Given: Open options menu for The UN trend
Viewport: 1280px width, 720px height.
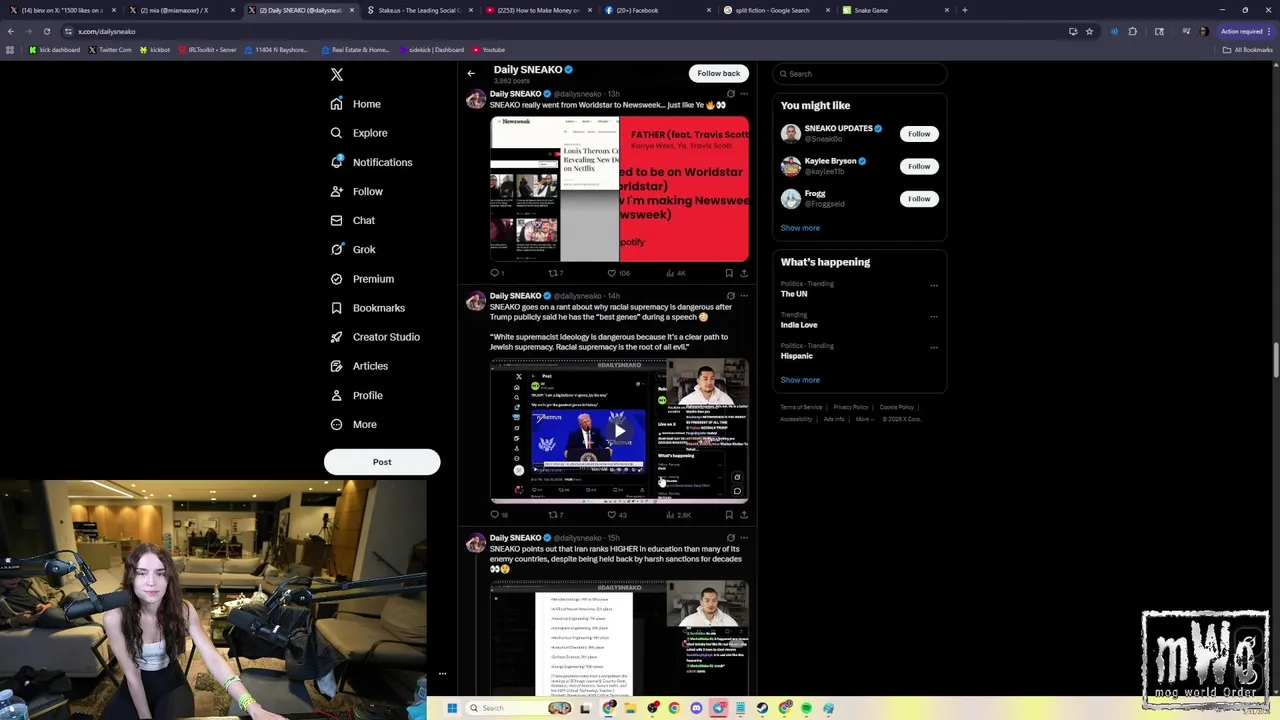Looking at the screenshot, I should 934,285.
